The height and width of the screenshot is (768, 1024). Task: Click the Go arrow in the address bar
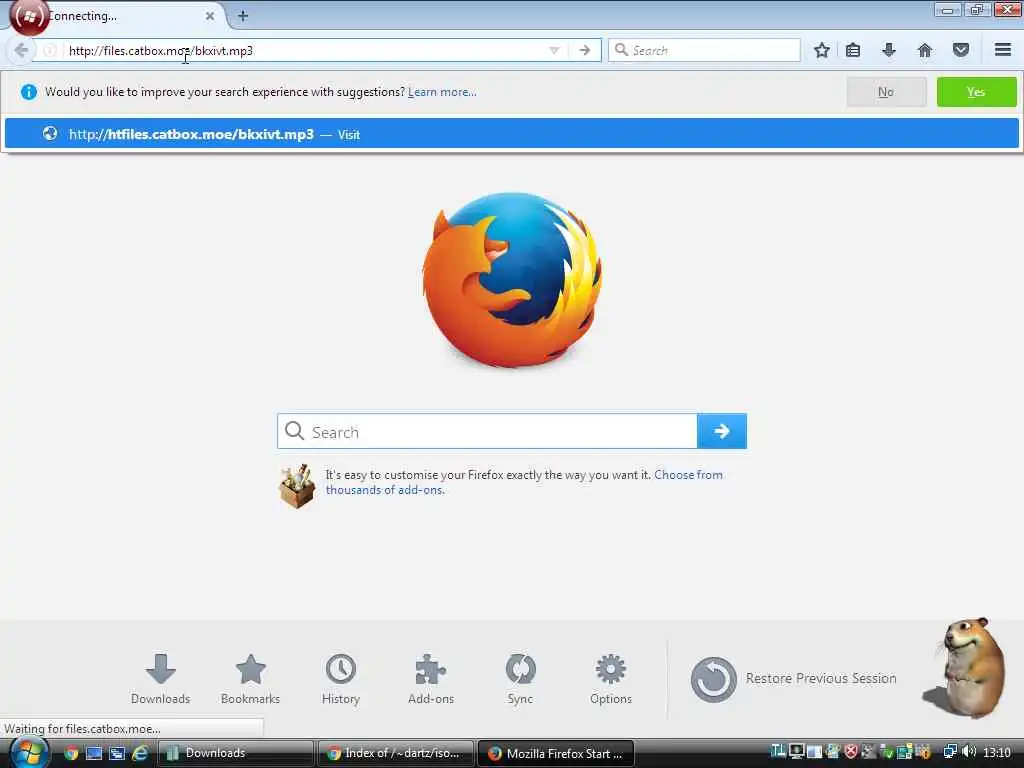click(x=584, y=50)
